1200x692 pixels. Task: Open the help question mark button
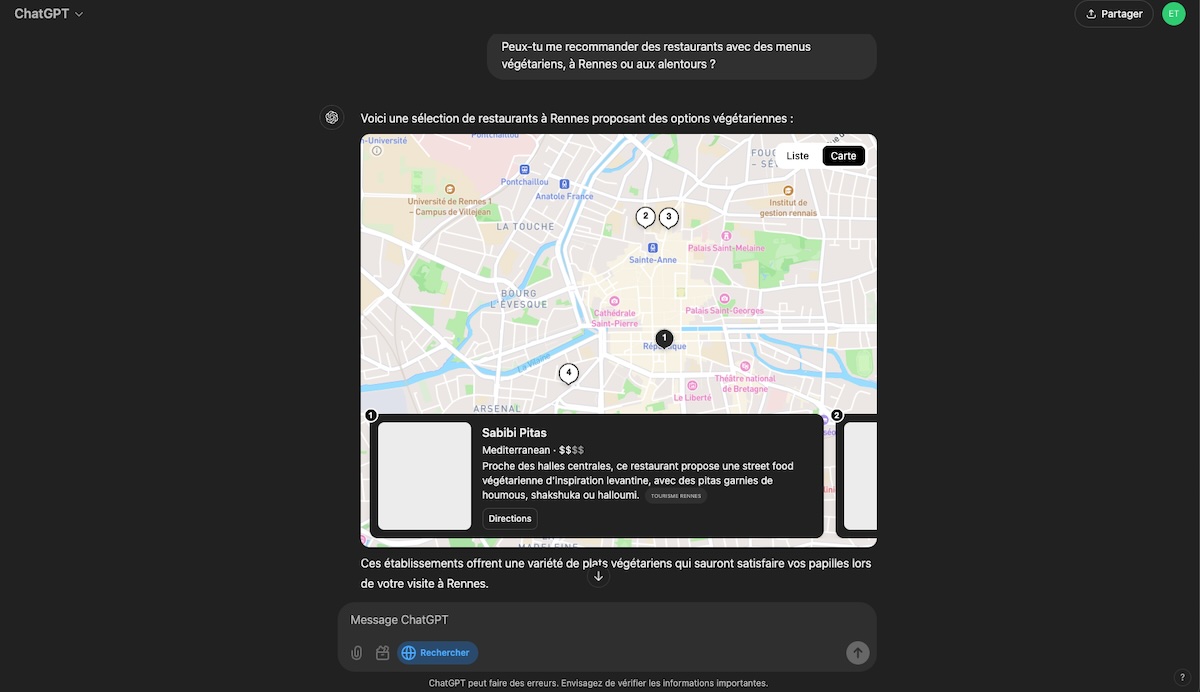pyautogui.click(x=1182, y=678)
